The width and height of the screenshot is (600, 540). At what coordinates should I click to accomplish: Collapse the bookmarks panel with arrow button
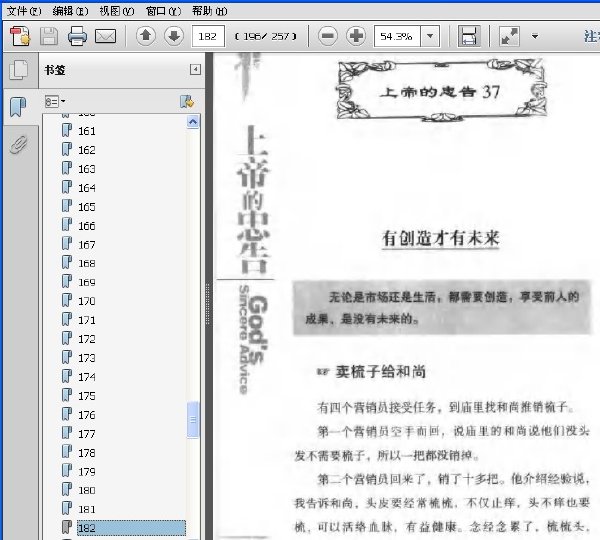tap(195, 69)
